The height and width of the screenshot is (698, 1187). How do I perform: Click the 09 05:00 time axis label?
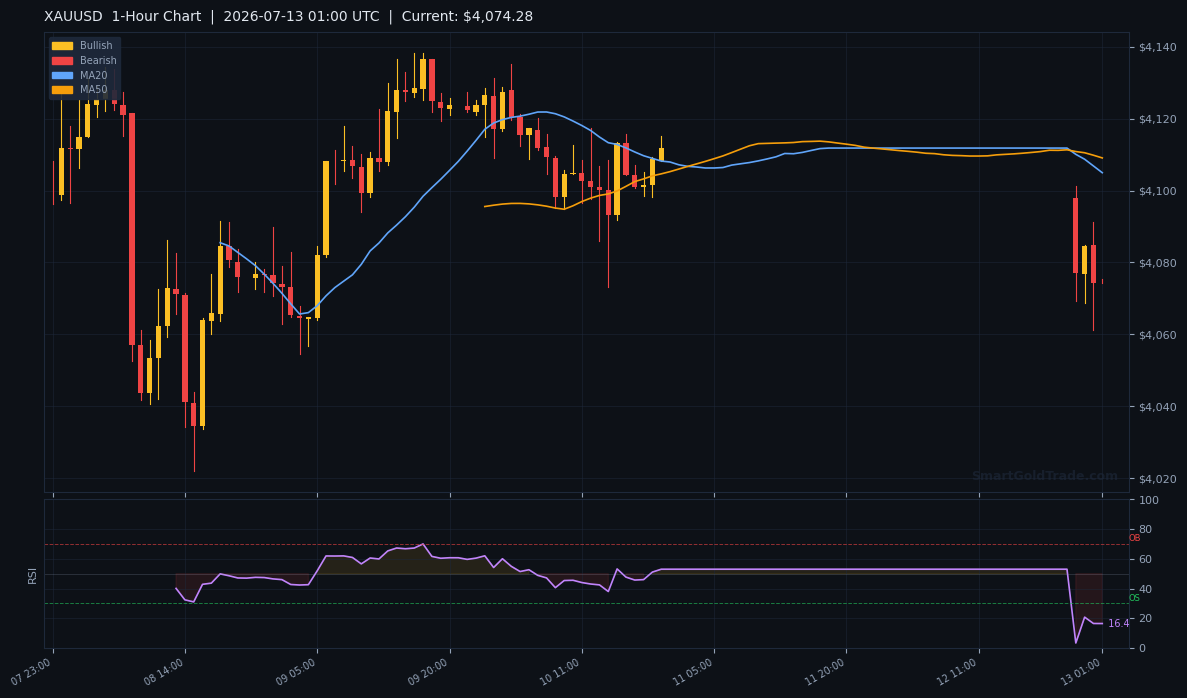tap(296, 672)
